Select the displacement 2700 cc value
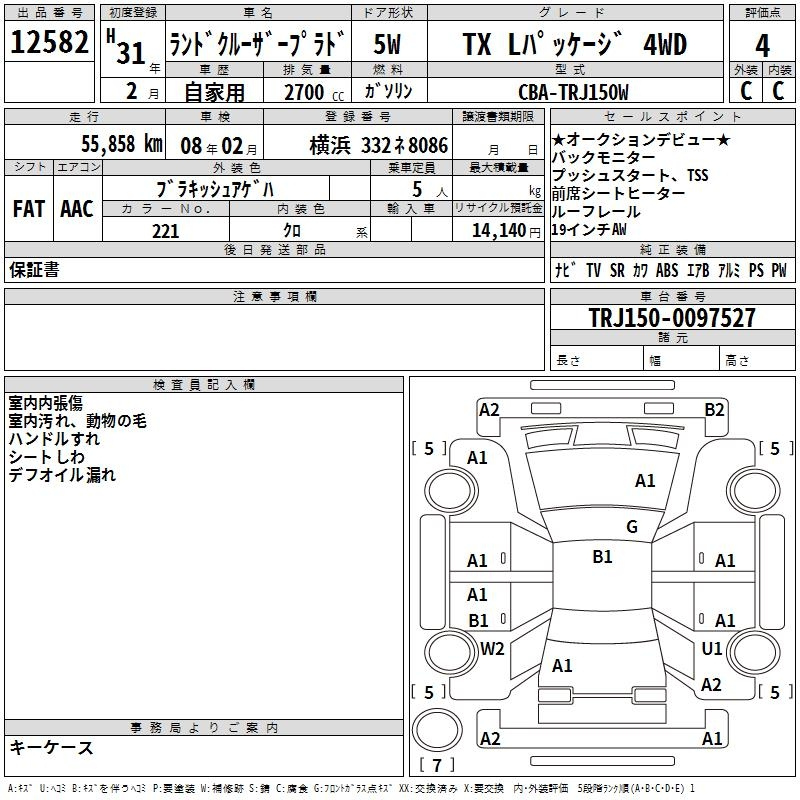800x800 pixels. point(314,93)
